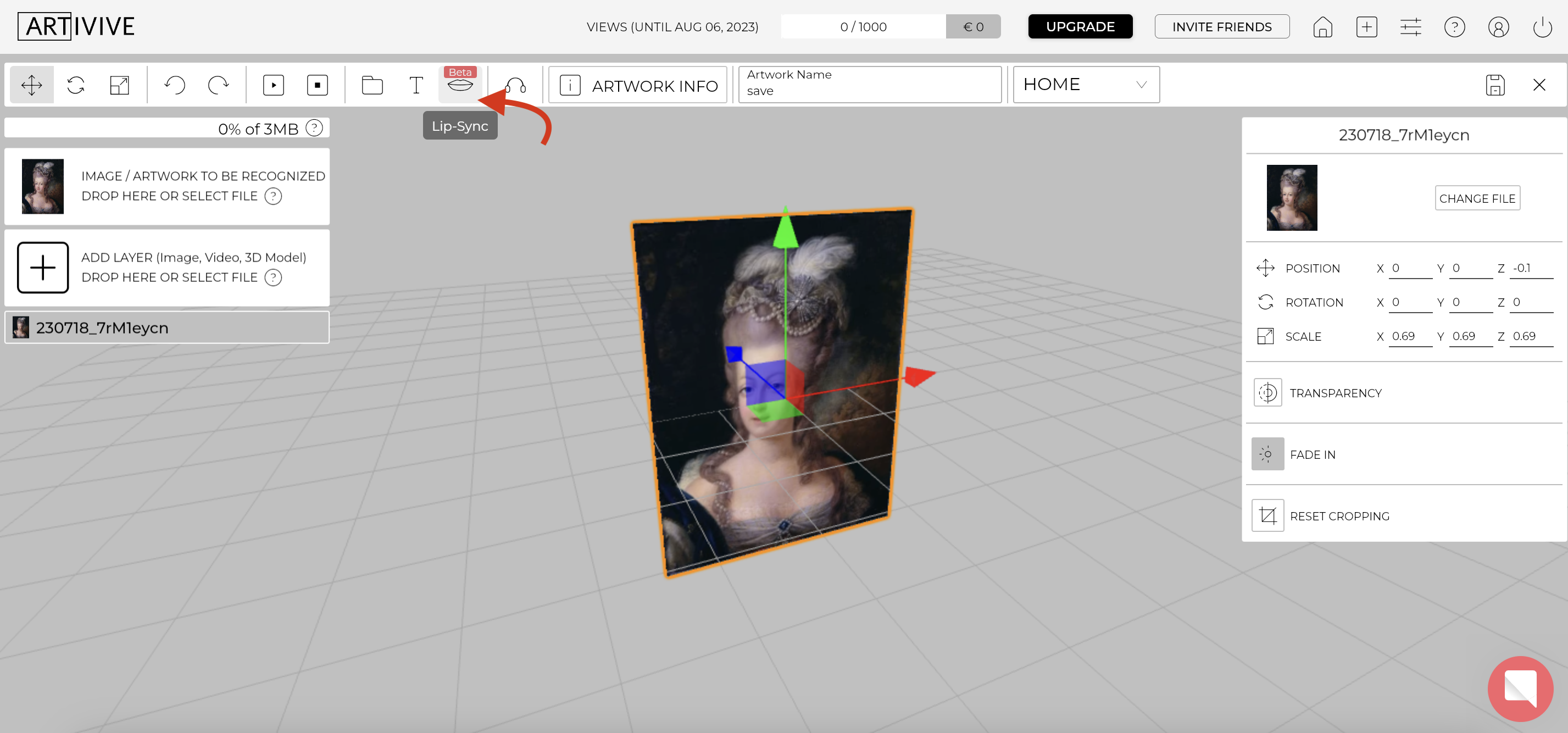Viewport: 1568px width, 733px height.
Task: Edit Rotation Y value
Action: click(1470, 303)
